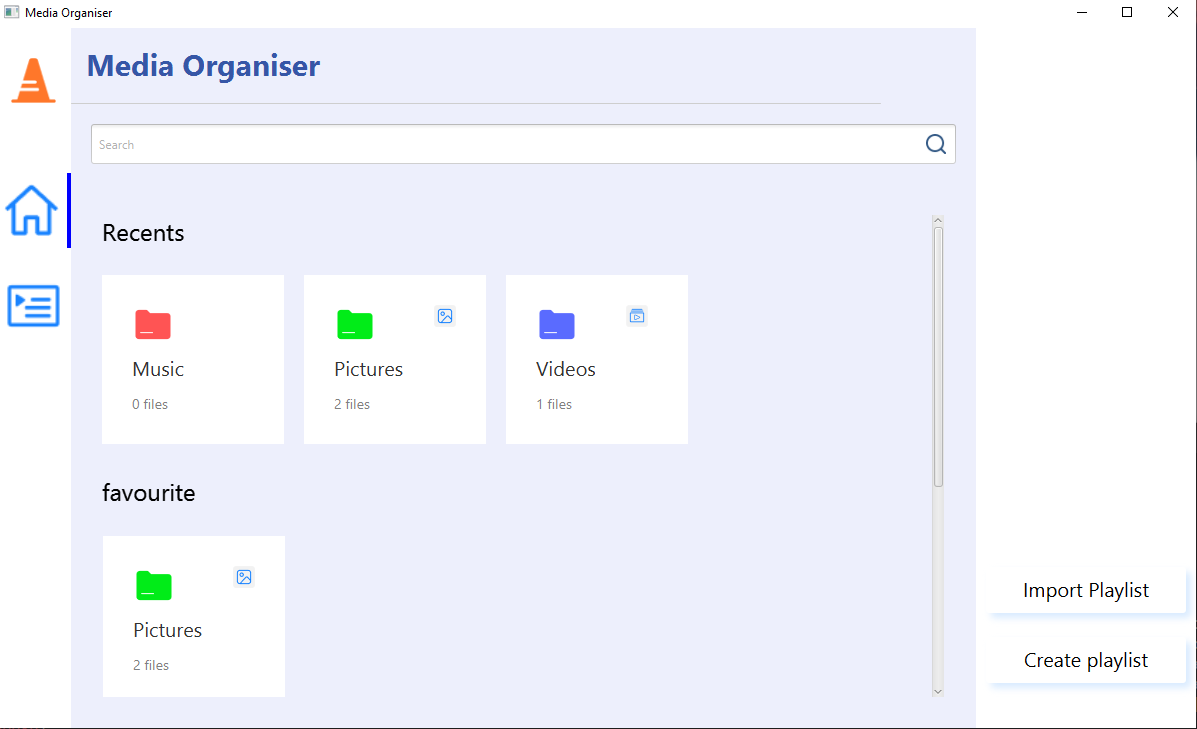Click inside the Search field
The height and width of the screenshot is (729, 1197).
click(x=400, y=144)
